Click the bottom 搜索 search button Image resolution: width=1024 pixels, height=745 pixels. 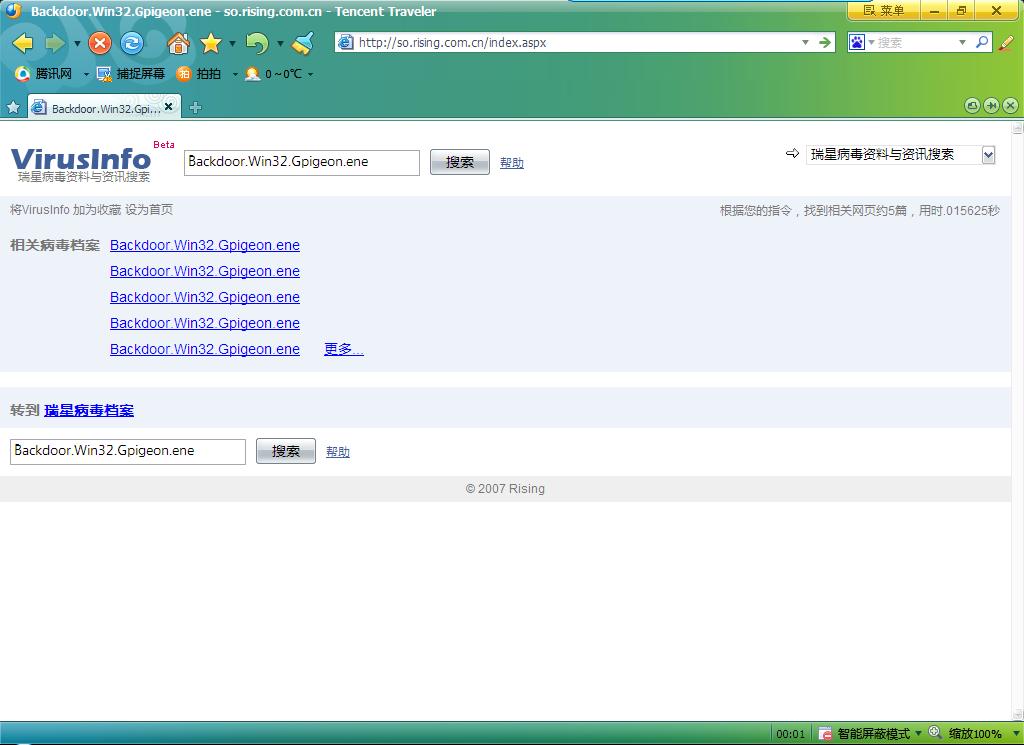pos(285,451)
